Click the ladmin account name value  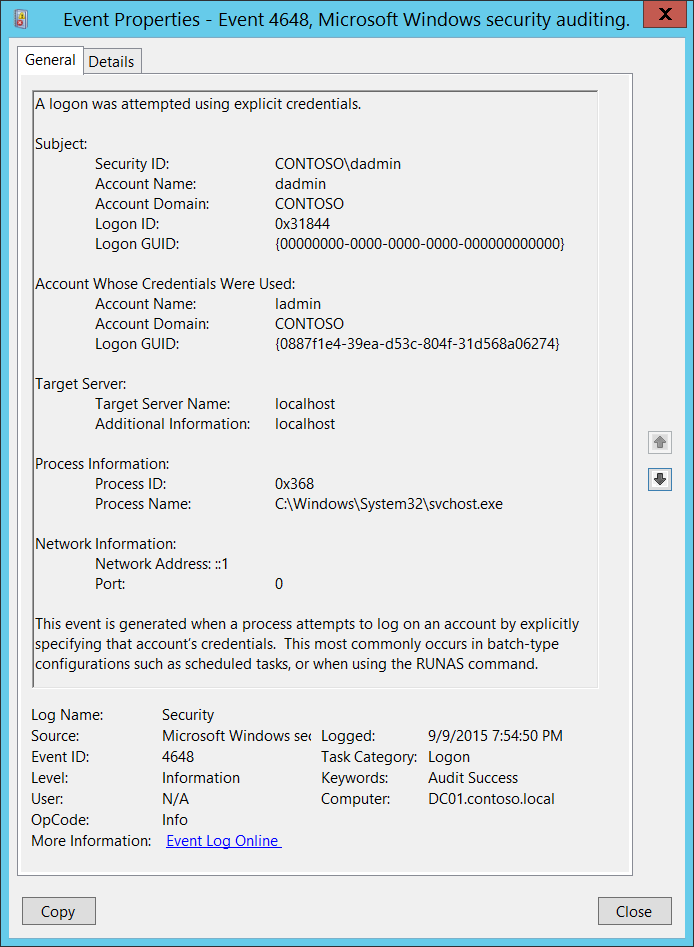coord(298,304)
